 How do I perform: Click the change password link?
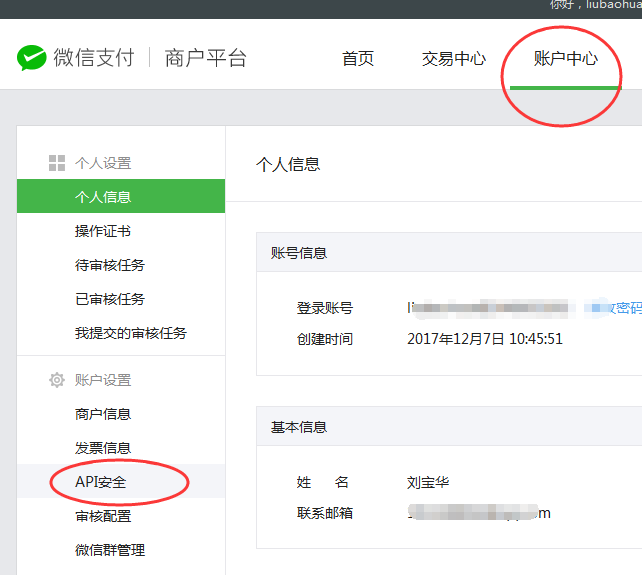pos(618,308)
